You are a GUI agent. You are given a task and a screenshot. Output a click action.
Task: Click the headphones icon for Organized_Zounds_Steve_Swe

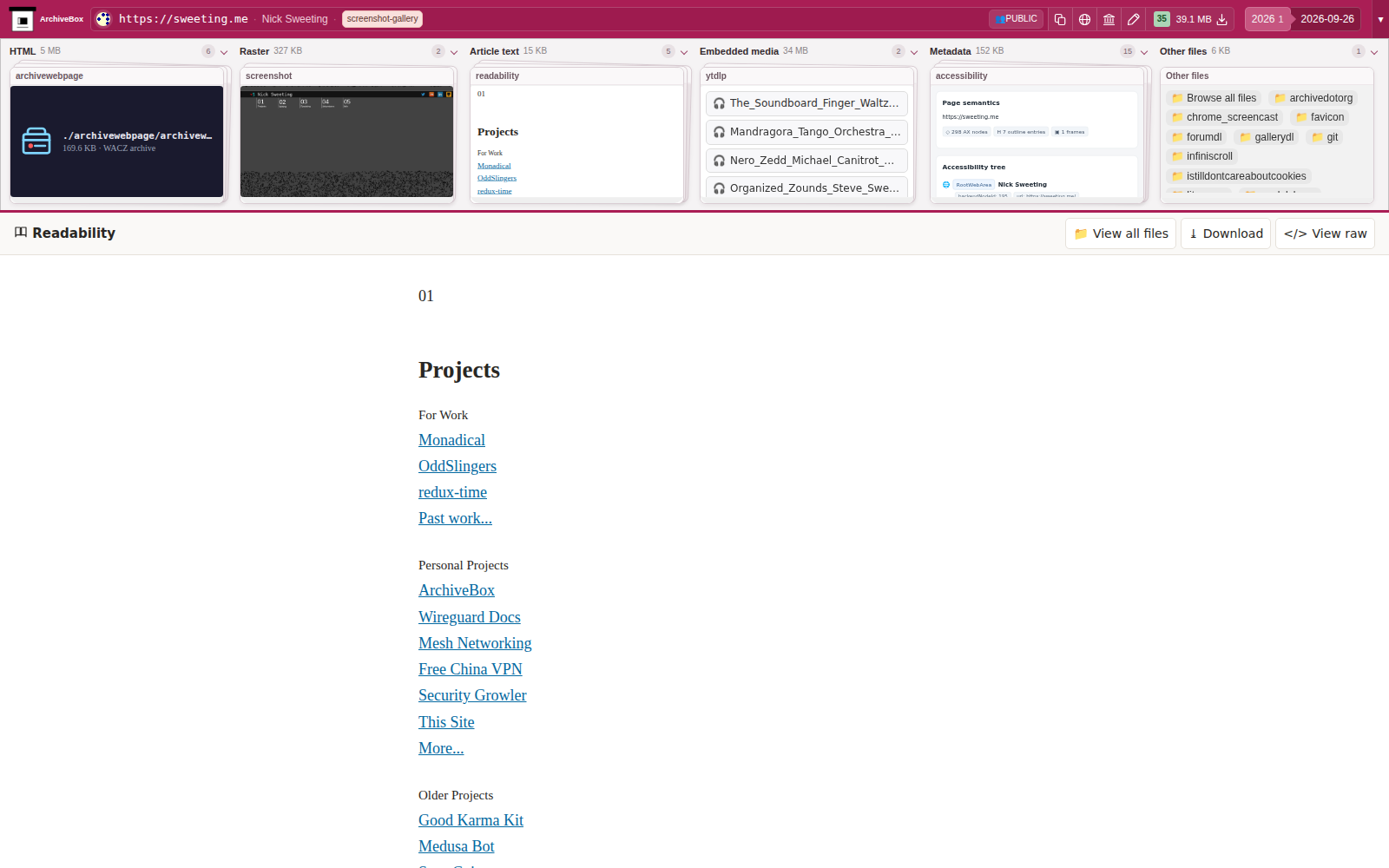point(719,188)
